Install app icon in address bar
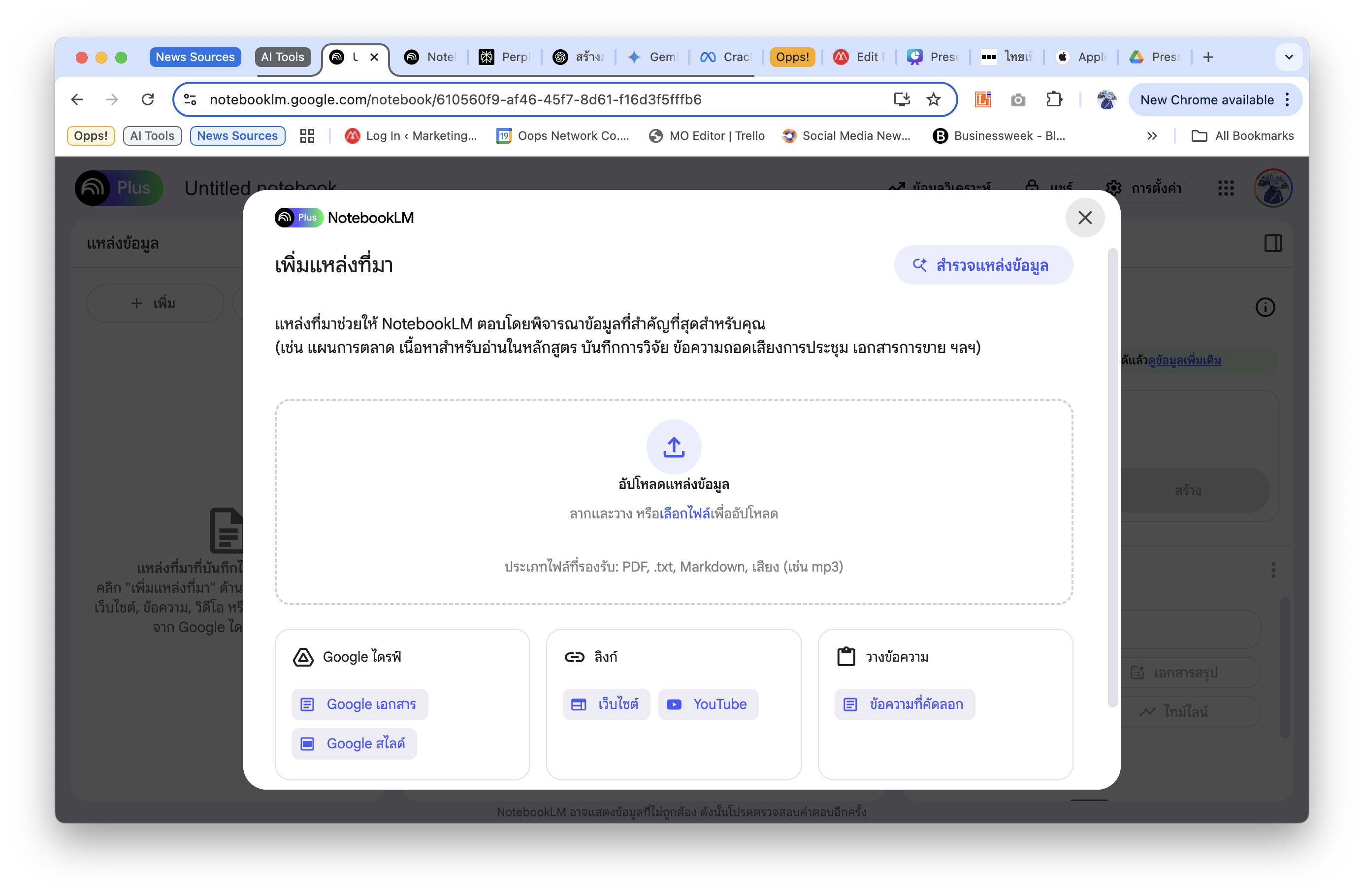1364x896 pixels. pos(902,99)
